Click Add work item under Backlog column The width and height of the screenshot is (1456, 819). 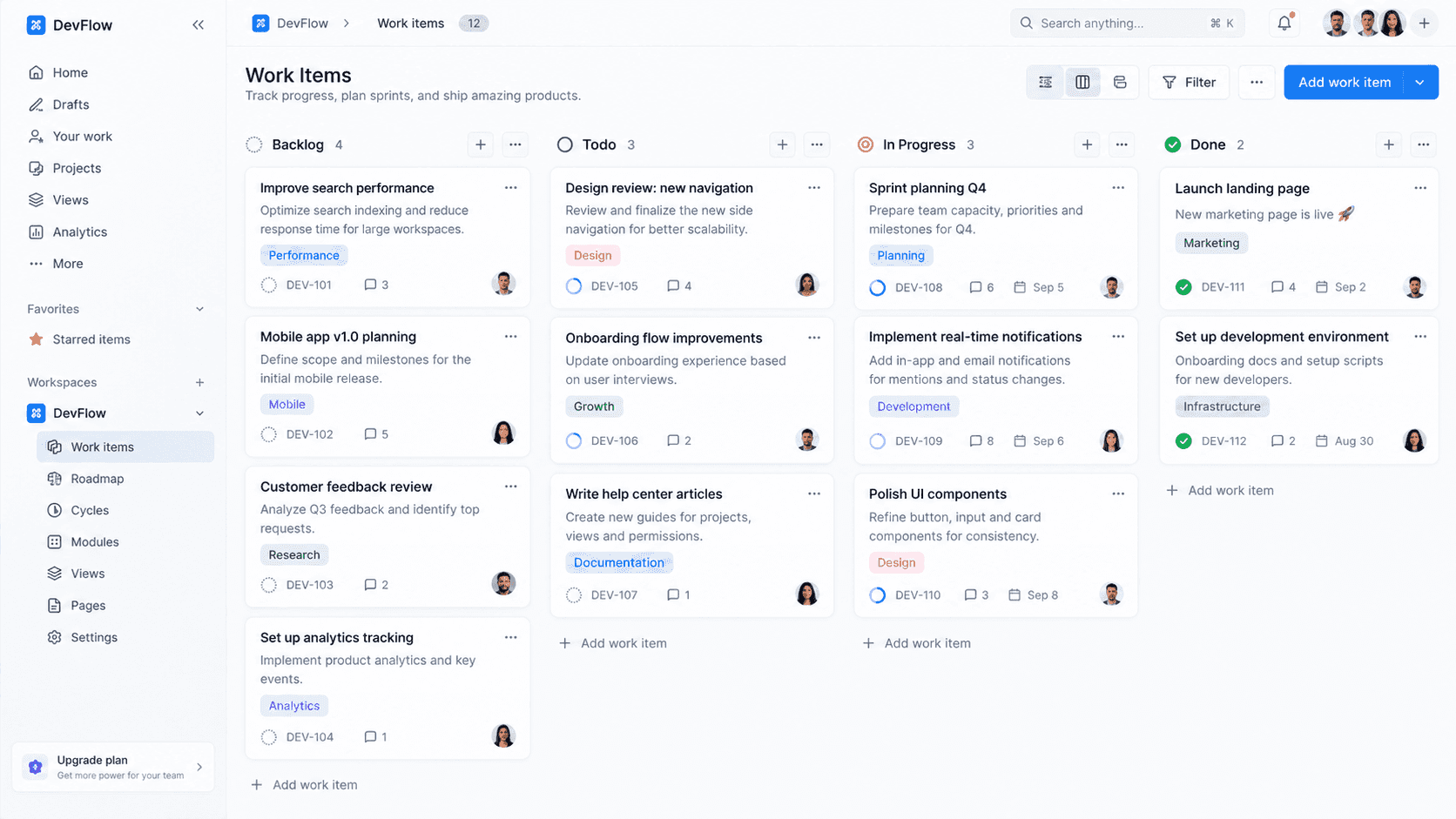click(x=304, y=784)
